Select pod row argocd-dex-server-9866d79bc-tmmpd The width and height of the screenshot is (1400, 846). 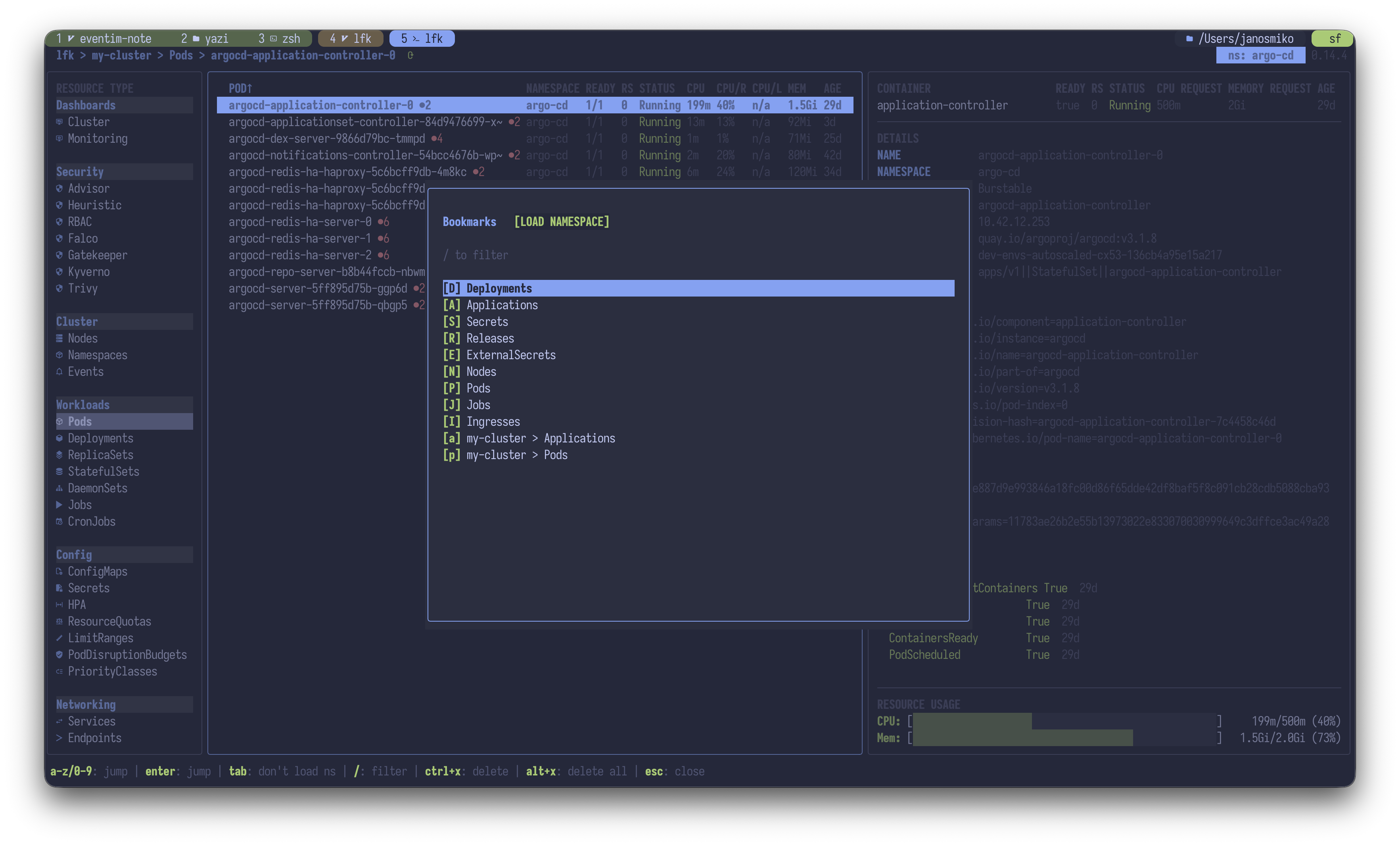click(x=535, y=138)
